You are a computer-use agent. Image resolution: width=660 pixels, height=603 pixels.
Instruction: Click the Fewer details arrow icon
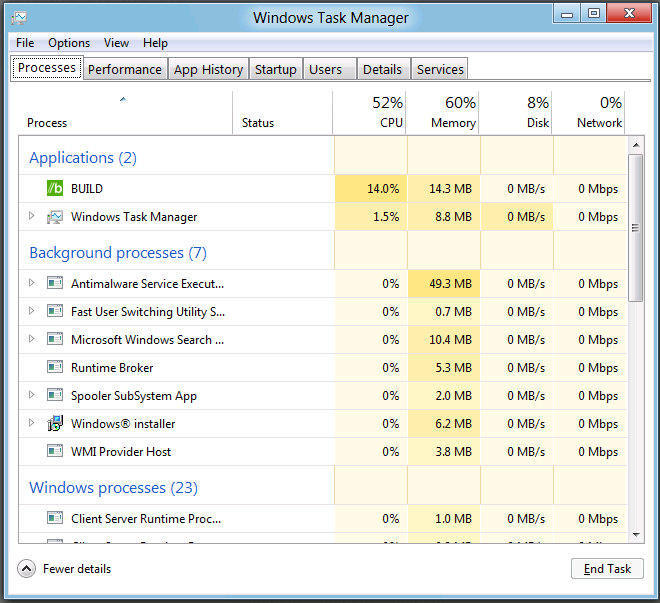27,569
